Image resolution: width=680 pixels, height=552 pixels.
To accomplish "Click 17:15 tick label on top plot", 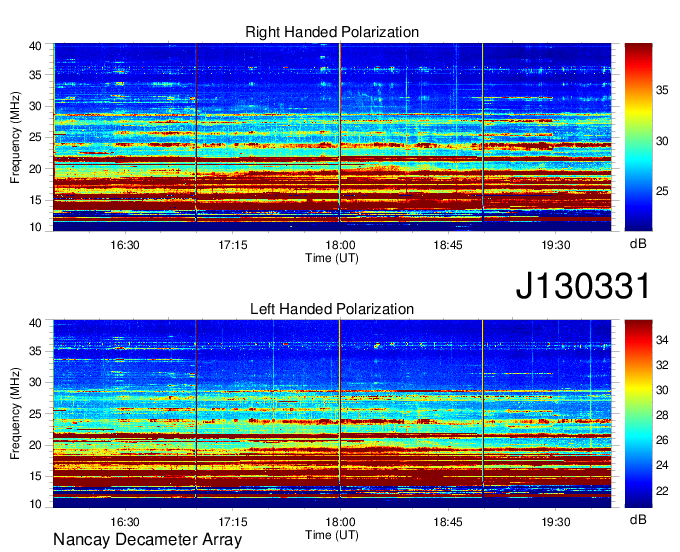I will click(232, 245).
